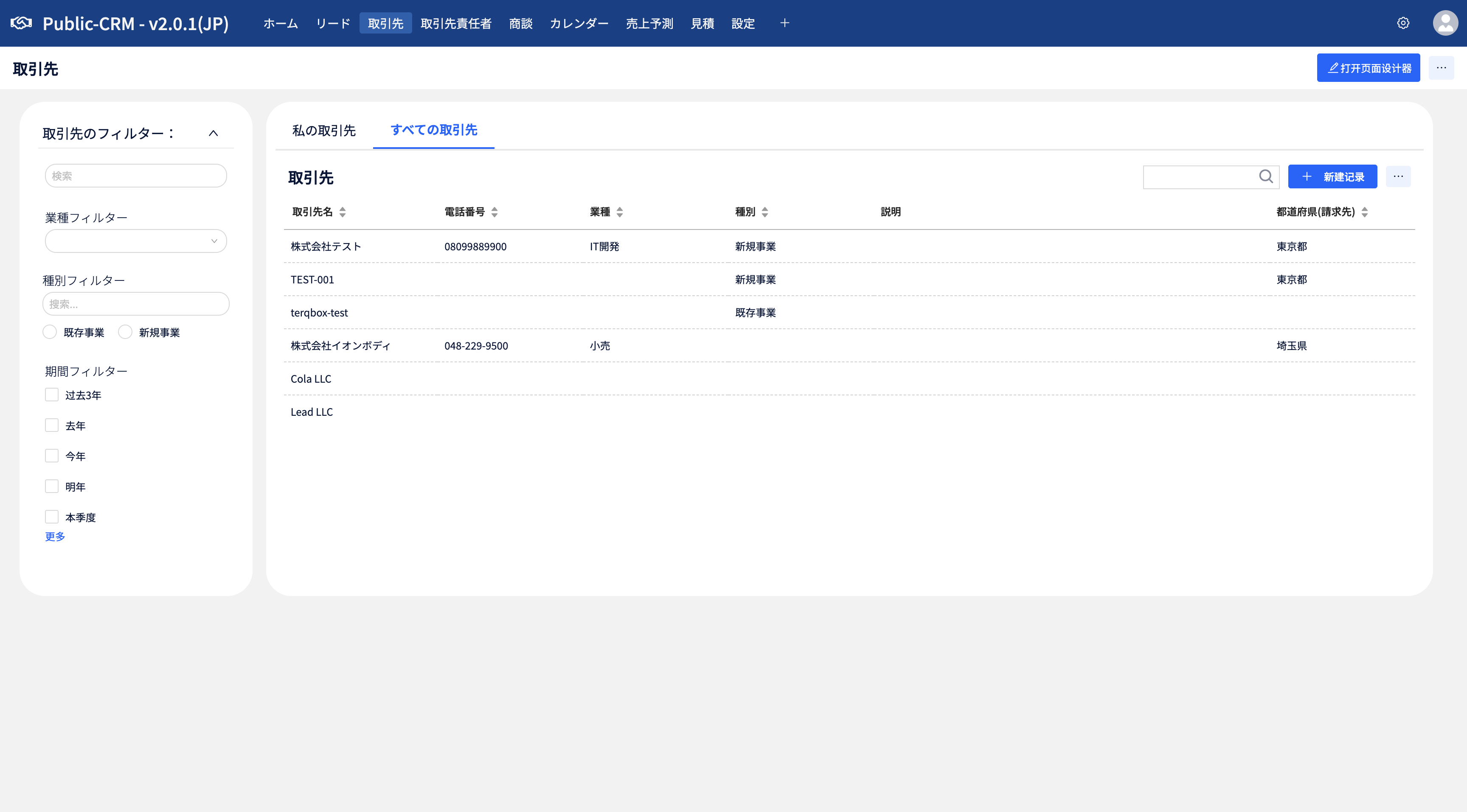Open table more-options ellipsis beside 新建记录
The height and width of the screenshot is (812, 1467).
[1398, 177]
